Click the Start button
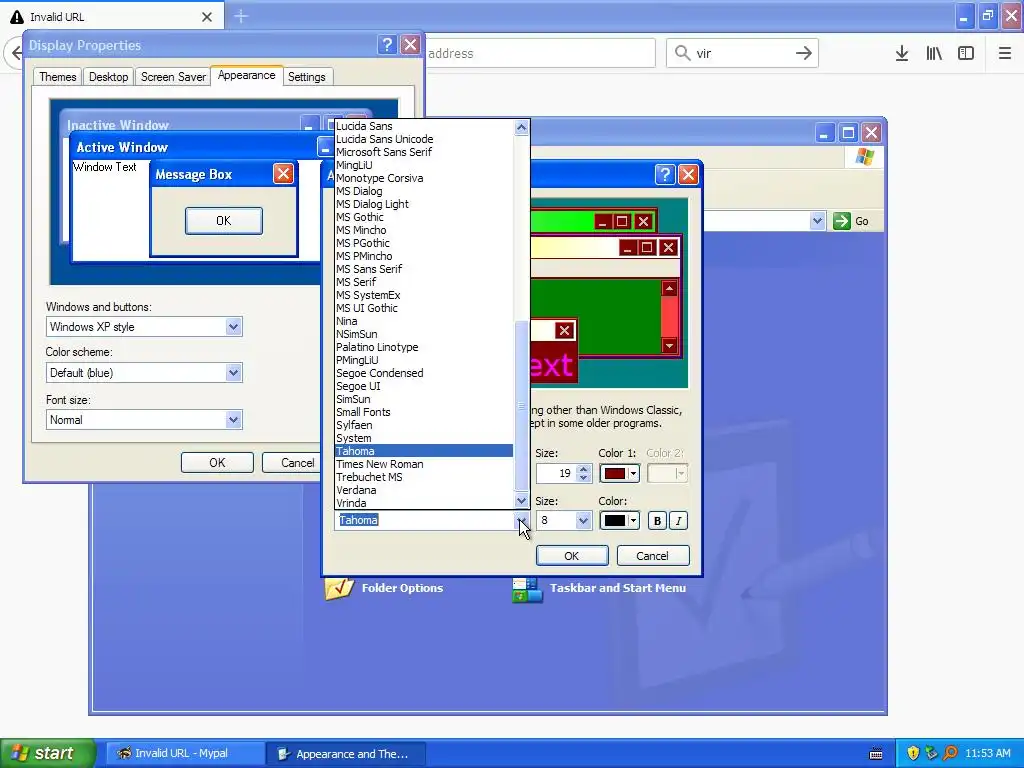1024x768 pixels. click(48, 754)
